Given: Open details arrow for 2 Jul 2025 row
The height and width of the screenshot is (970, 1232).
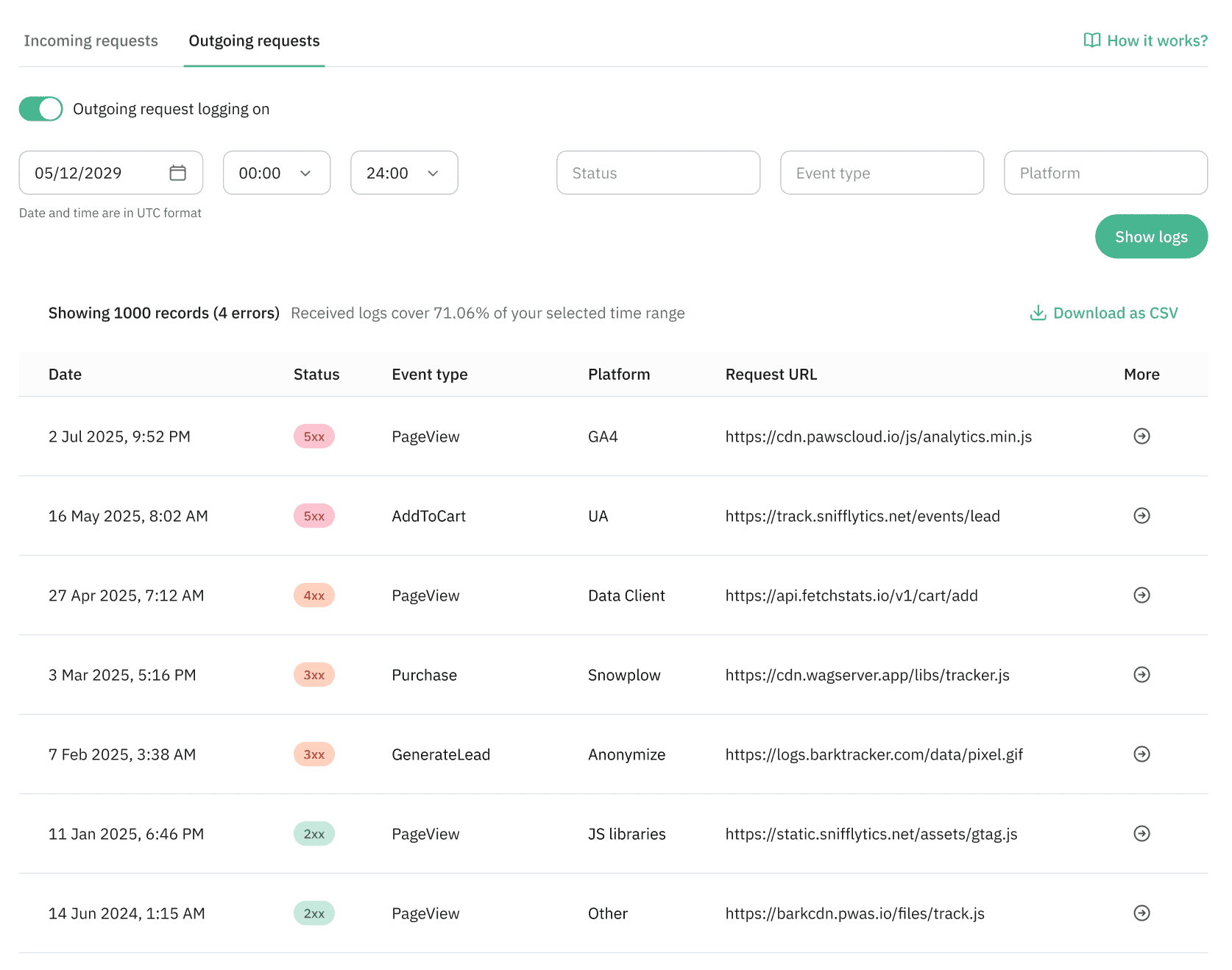Looking at the screenshot, I should [1141, 436].
